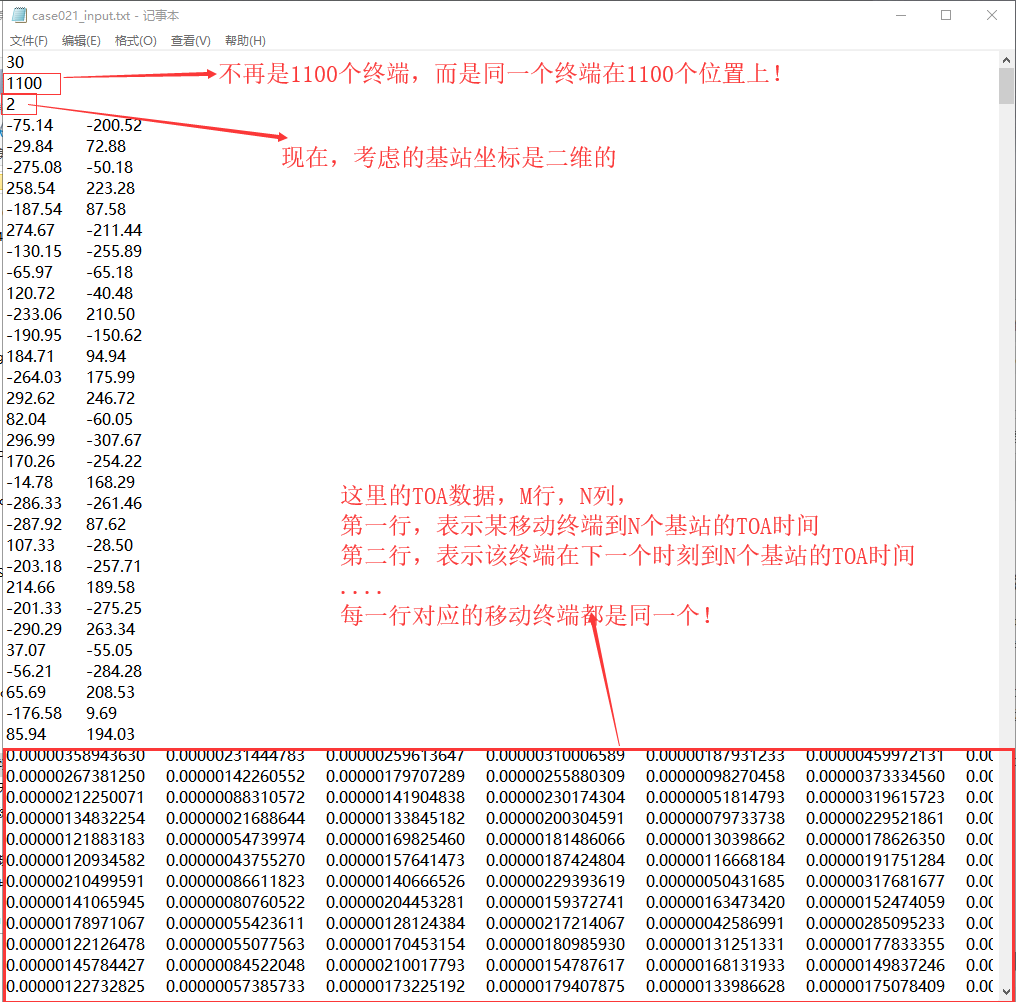This screenshot has height=1002, width=1016.
Task: Open the 格式(O) menu
Action: tap(135, 41)
